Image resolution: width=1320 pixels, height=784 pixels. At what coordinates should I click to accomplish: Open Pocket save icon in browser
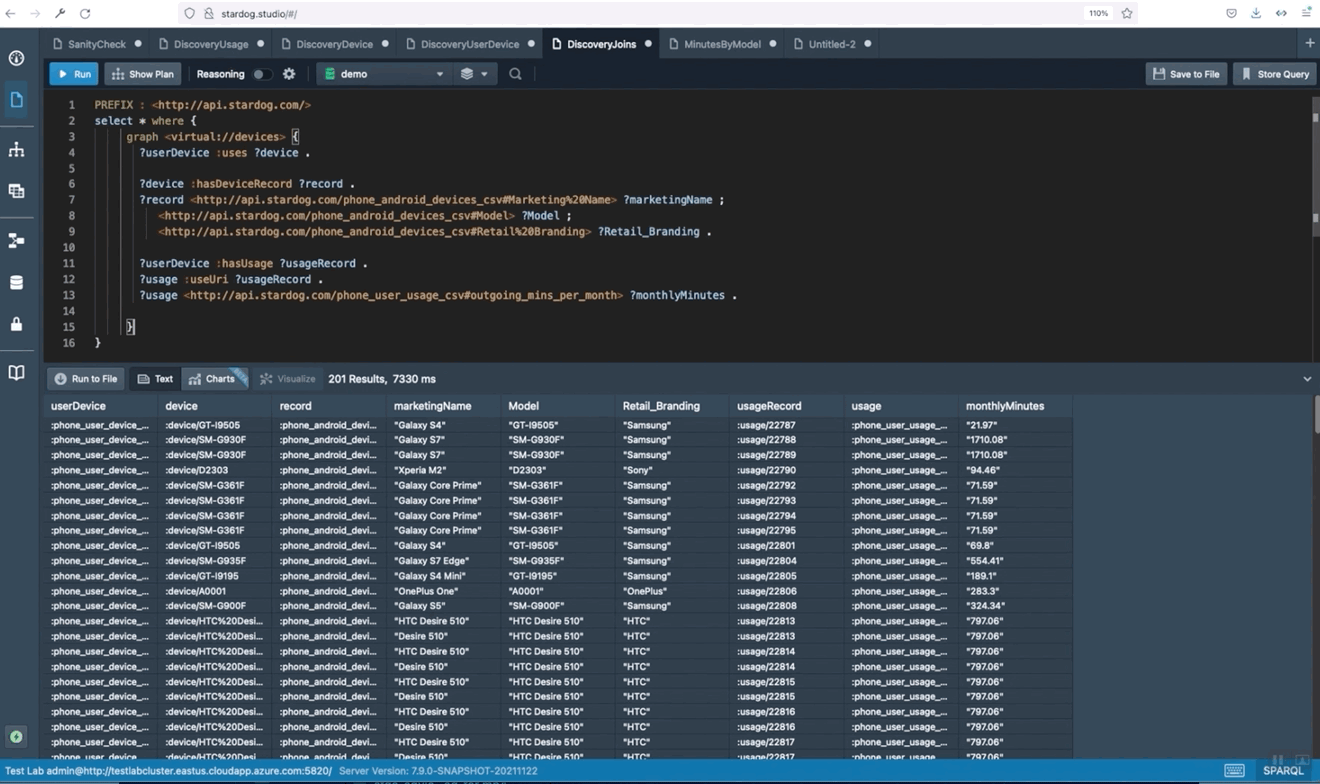tap(1231, 13)
